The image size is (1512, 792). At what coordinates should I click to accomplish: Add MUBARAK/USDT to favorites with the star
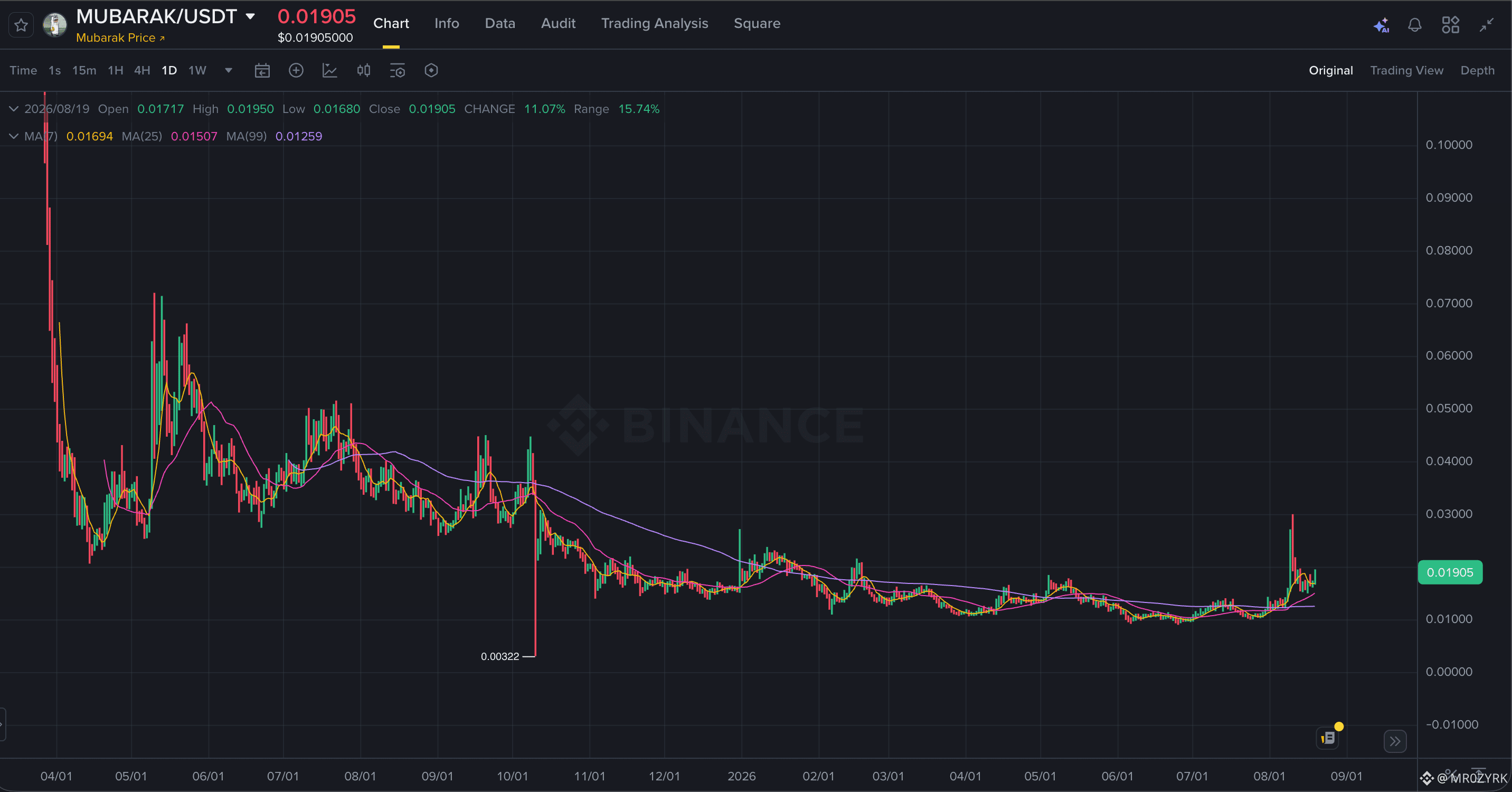click(x=21, y=25)
